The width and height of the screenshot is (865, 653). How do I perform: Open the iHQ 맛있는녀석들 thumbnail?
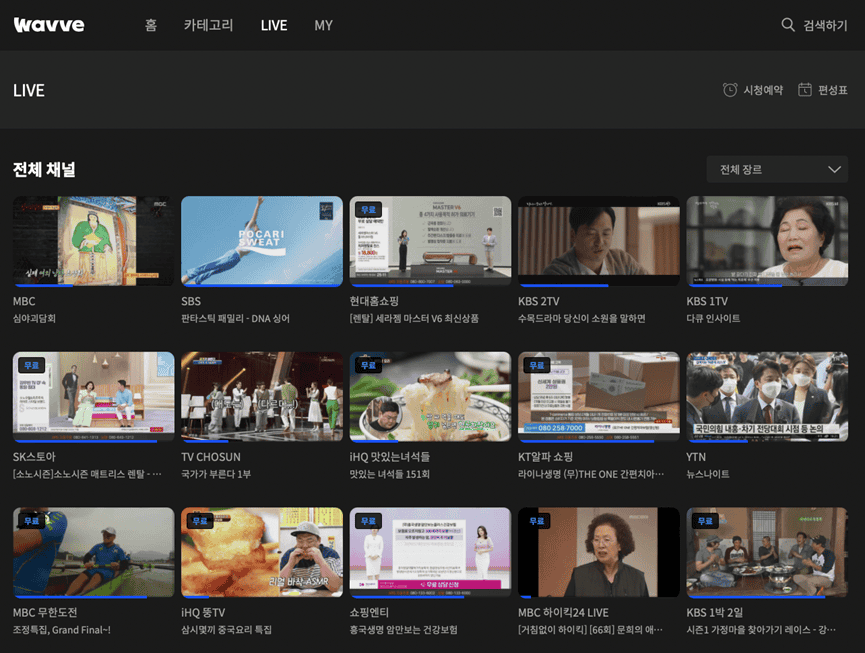point(430,397)
